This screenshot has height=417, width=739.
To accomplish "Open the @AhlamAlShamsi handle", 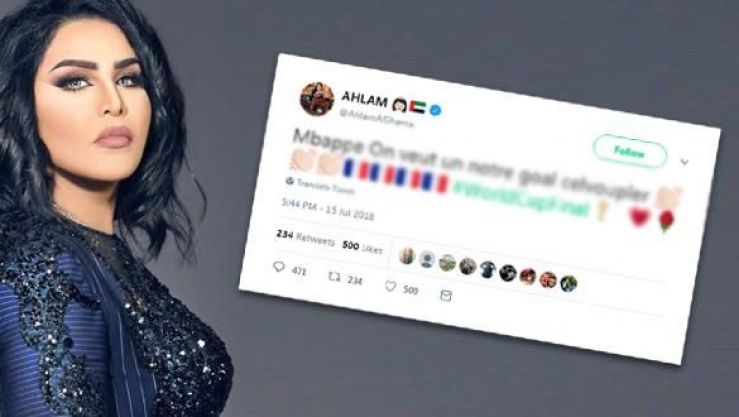I will point(378,120).
